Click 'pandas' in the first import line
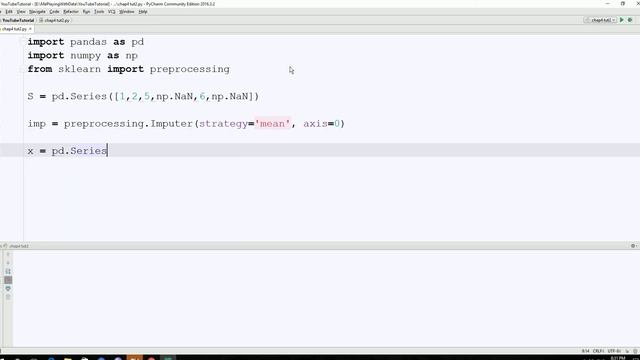The height and width of the screenshot is (360, 640). tap(88, 42)
